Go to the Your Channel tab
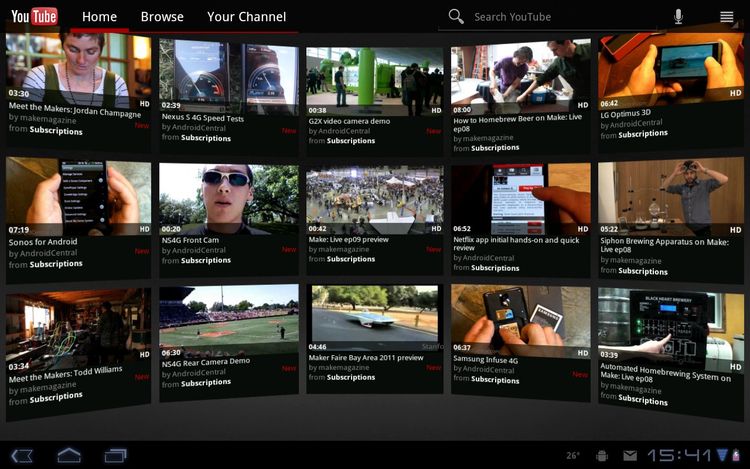This screenshot has width=750, height=469. pos(246,17)
